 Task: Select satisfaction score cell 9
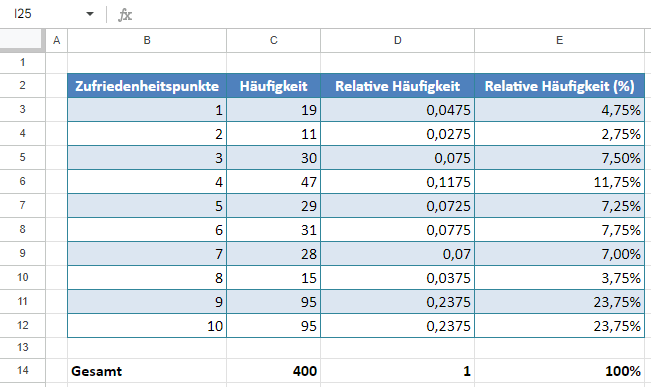click(x=147, y=302)
